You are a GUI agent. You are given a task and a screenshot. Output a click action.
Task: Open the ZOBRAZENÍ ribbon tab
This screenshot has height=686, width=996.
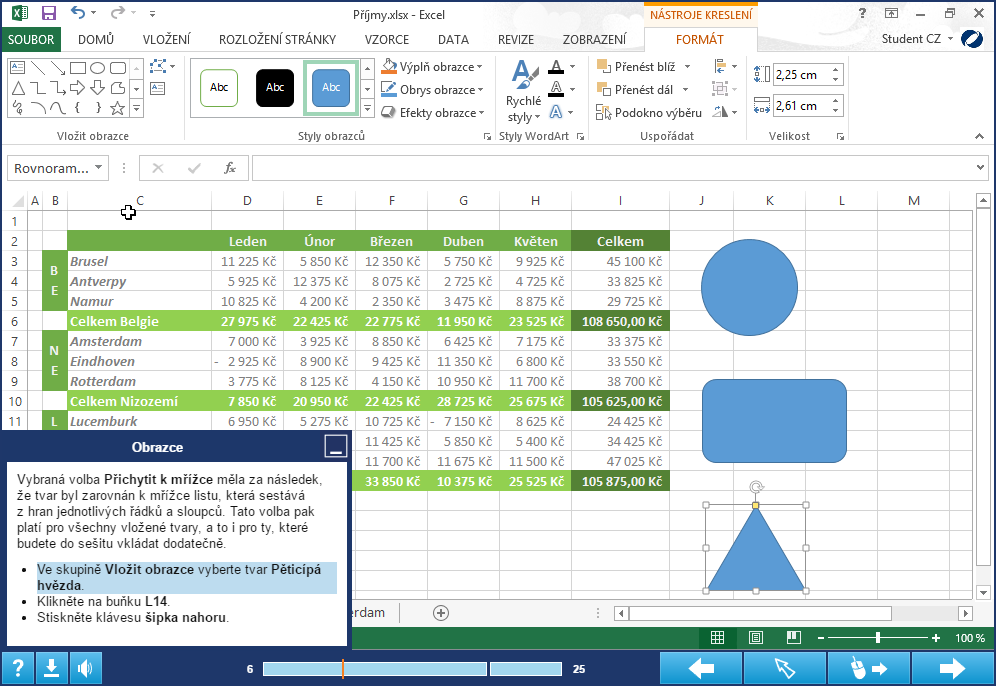(x=595, y=39)
